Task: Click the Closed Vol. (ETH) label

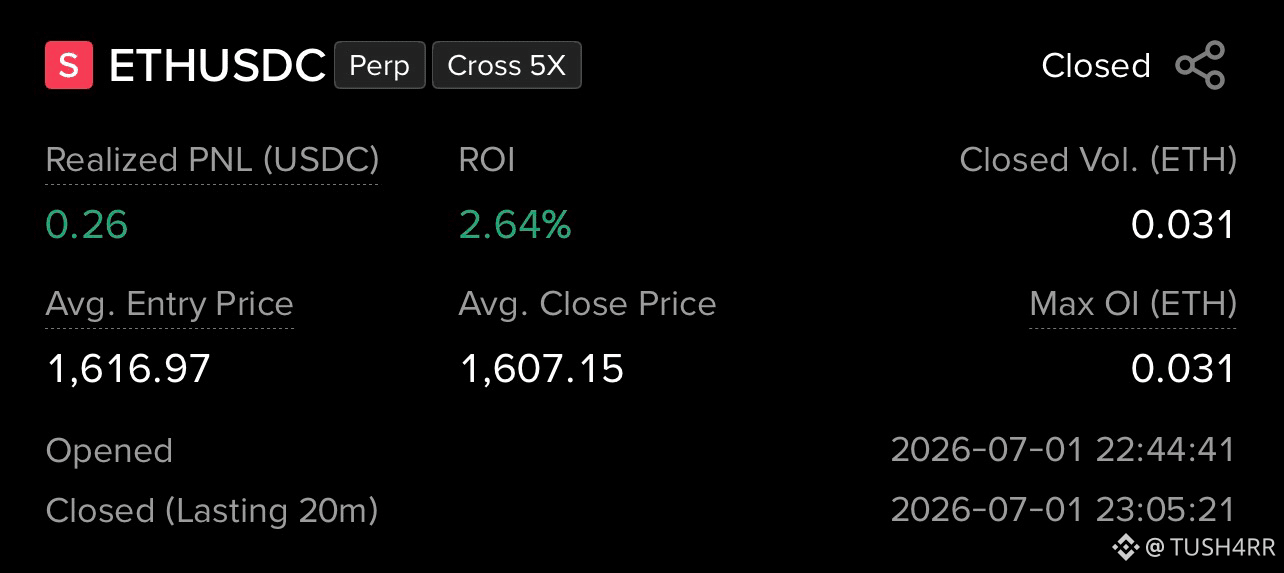Action: (x=1098, y=160)
